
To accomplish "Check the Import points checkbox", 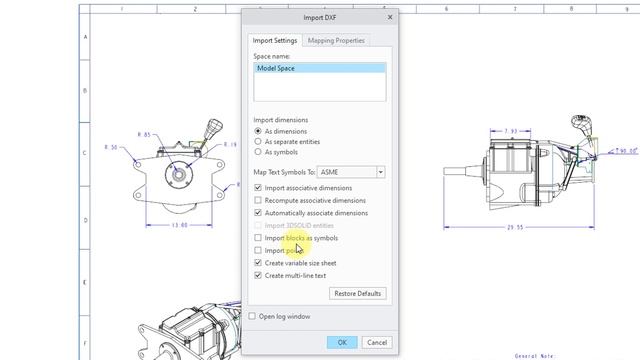I will point(258,250).
